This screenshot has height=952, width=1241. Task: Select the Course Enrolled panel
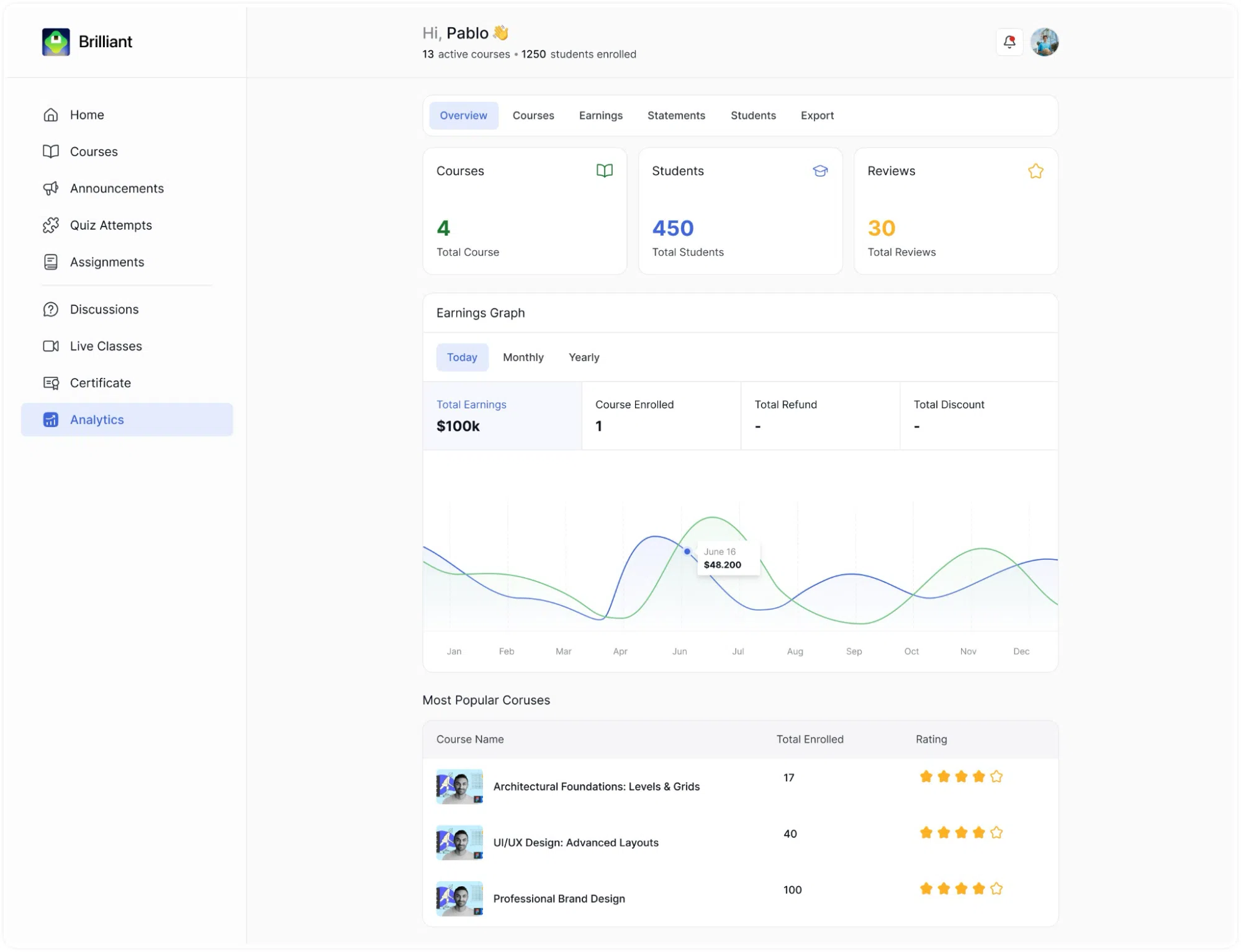661,416
